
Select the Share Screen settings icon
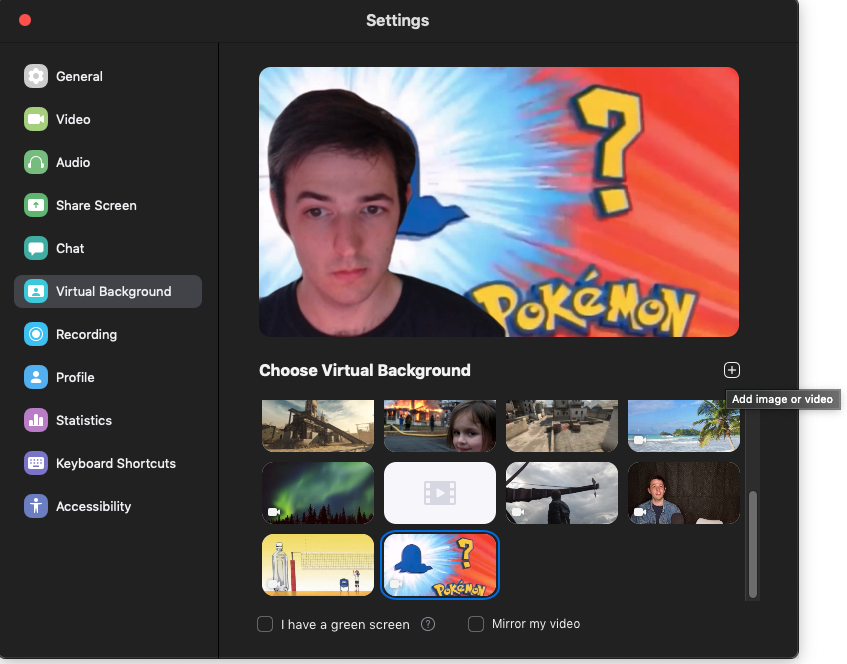(36, 205)
